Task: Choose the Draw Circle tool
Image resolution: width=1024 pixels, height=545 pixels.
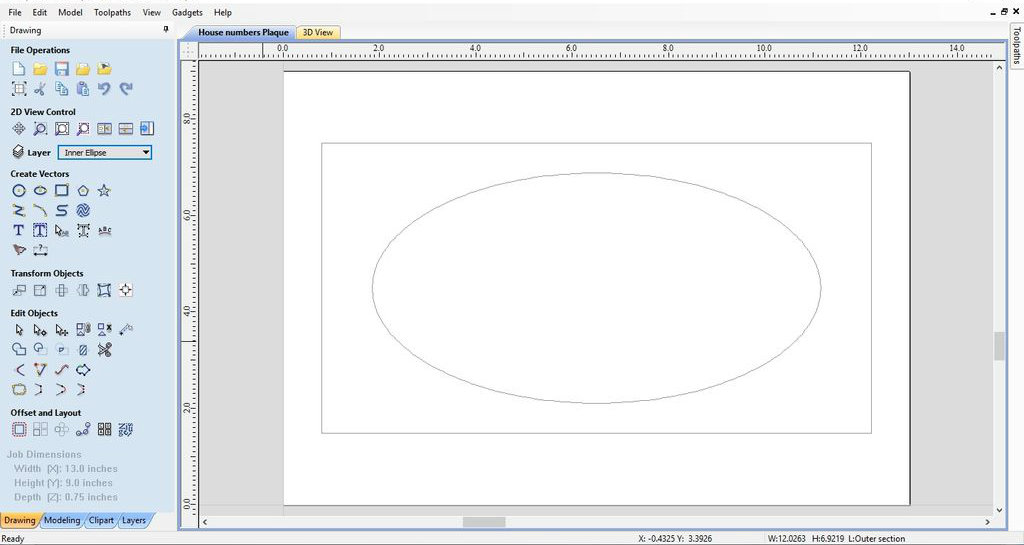Action: pyautogui.click(x=19, y=191)
